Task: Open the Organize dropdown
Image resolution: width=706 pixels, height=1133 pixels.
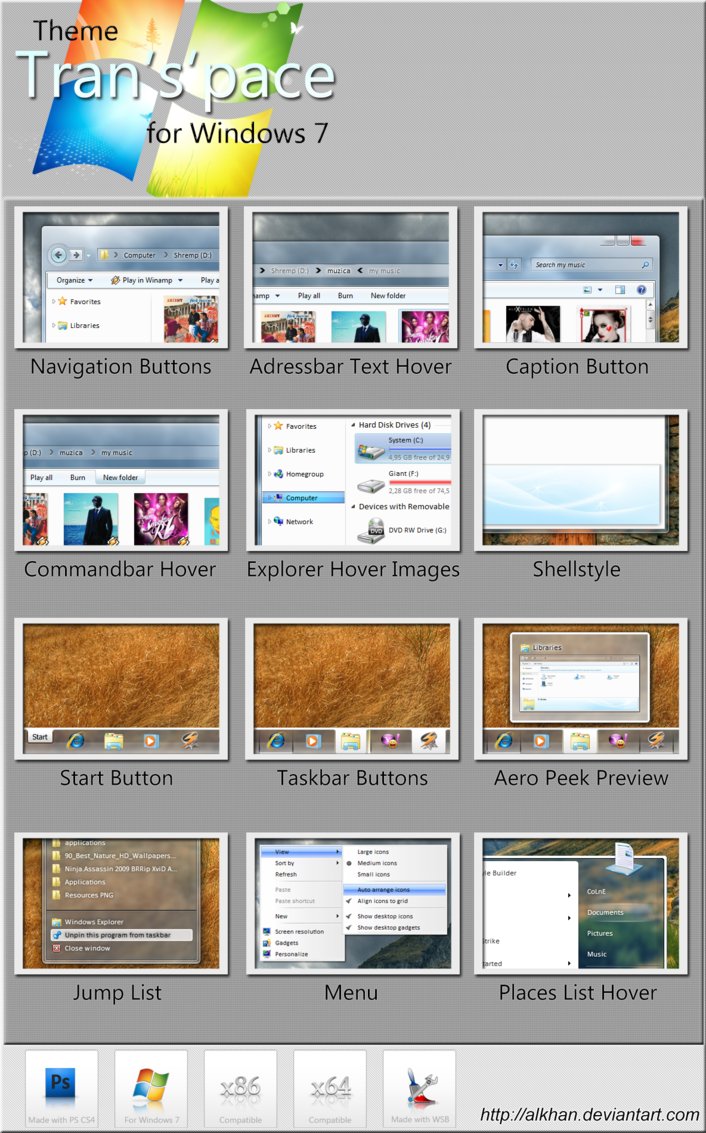Action: [75, 280]
